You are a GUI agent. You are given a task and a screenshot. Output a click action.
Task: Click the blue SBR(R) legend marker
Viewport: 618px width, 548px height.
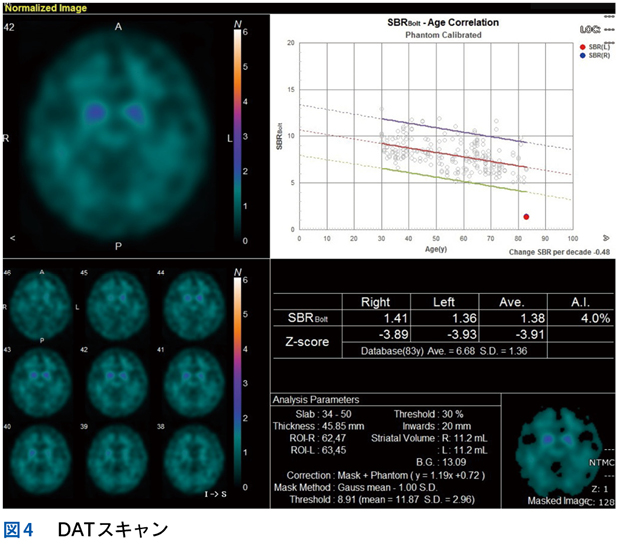[x=583, y=56]
